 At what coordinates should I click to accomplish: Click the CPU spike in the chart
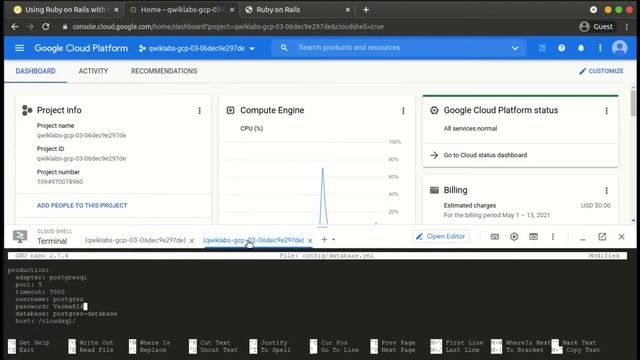coord(322,196)
